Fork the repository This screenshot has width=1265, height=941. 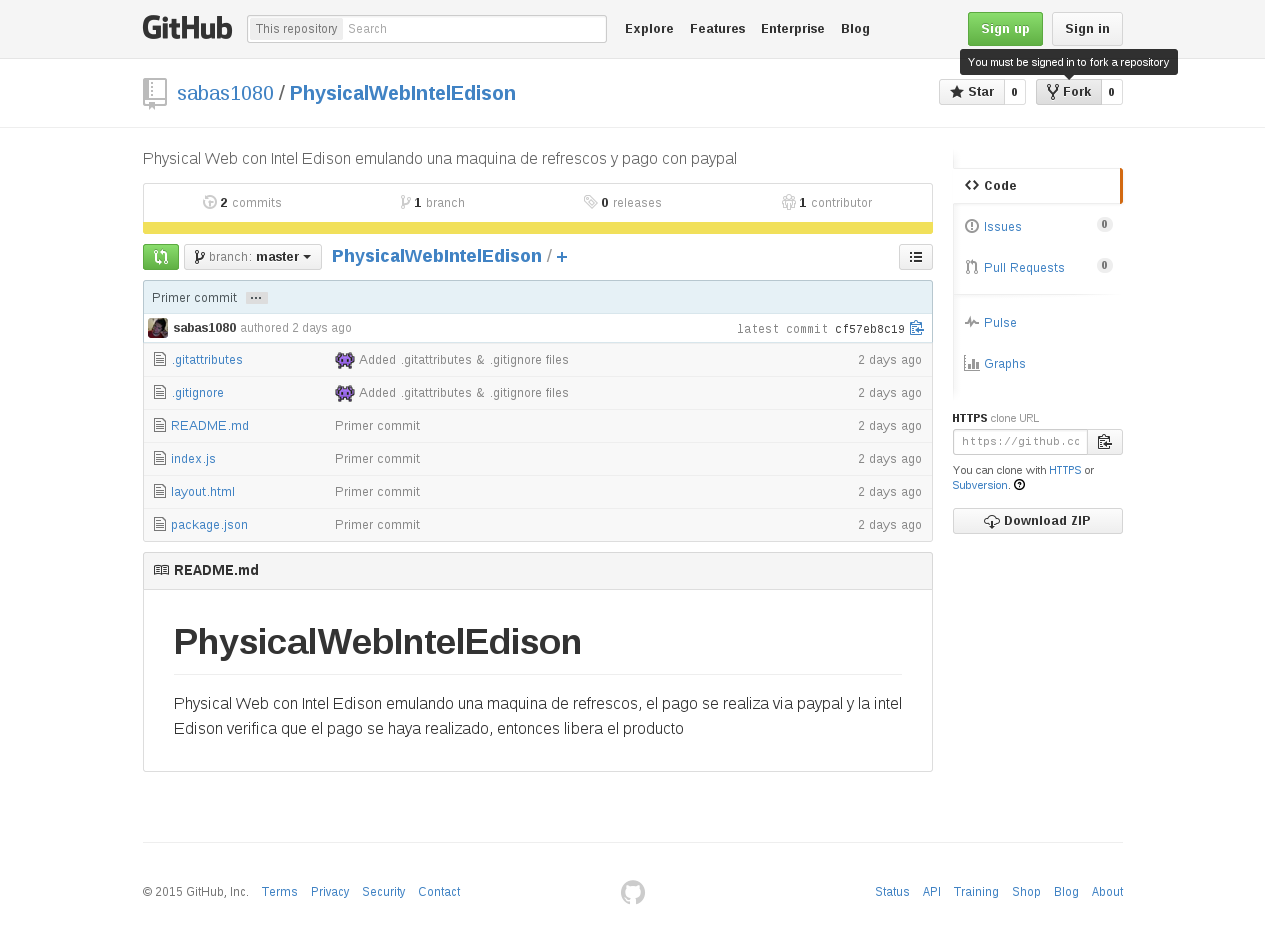[1068, 91]
